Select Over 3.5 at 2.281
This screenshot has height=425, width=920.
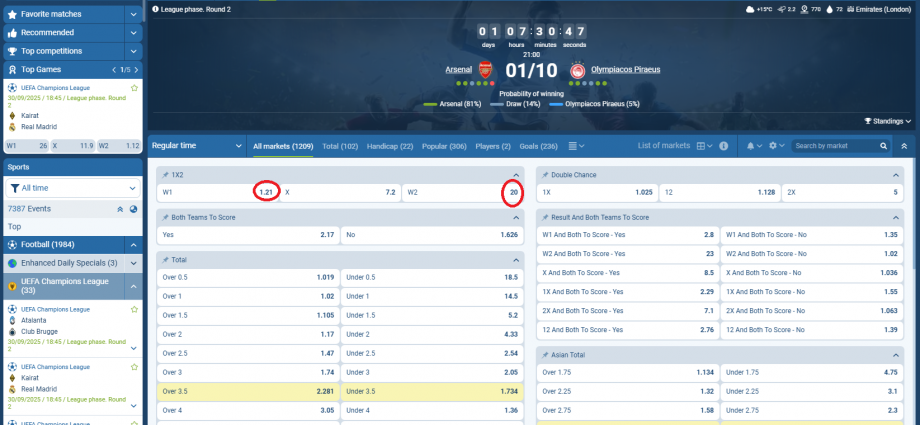[x=248, y=391]
